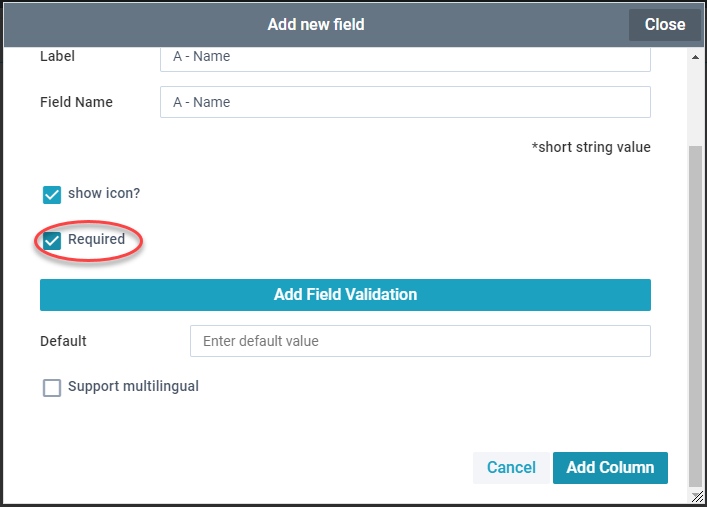Image resolution: width=707 pixels, height=507 pixels.
Task: Confirm with the Add Column button
Action: point(610,468)
